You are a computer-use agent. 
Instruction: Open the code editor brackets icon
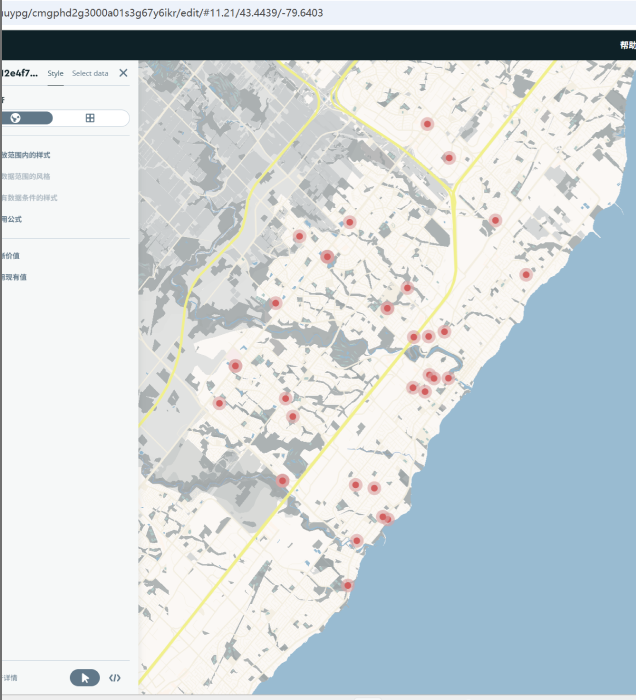tap(115, 678)
